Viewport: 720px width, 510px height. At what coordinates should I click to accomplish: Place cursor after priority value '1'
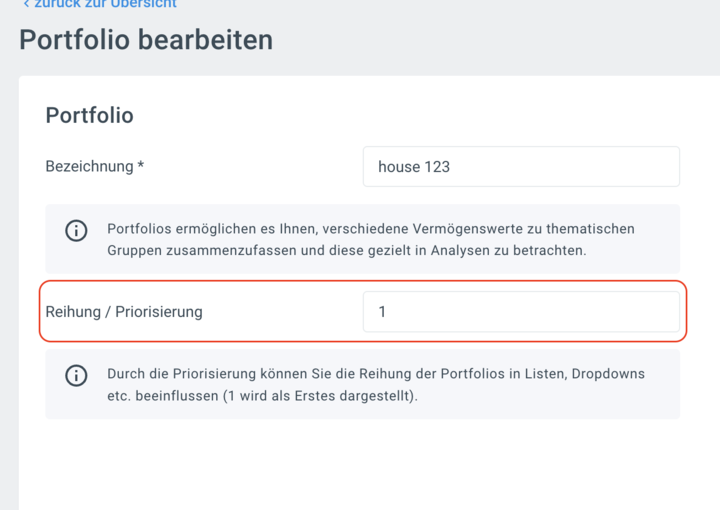pyautogui.click(x=388, y=312)
